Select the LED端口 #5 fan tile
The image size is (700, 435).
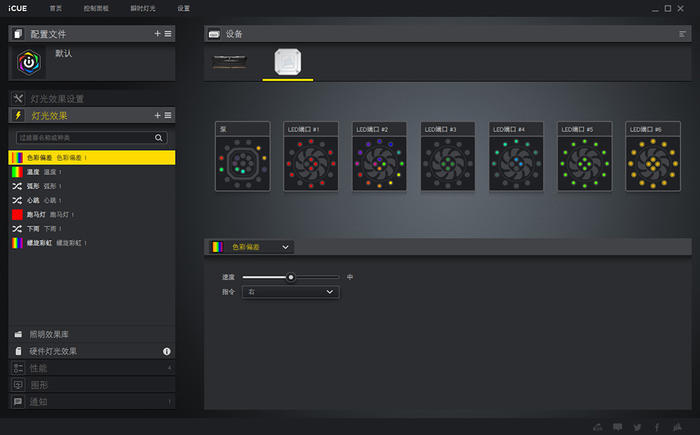[584, 156]
